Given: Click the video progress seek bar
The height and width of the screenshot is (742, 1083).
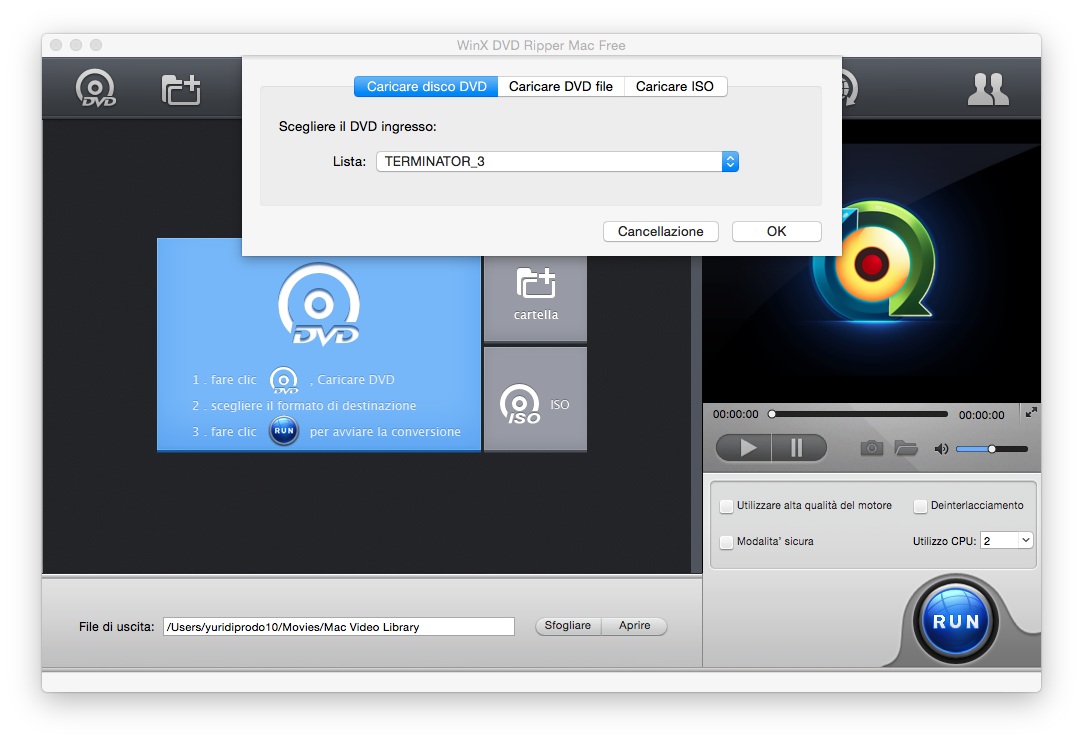Looking at the screenshot, I should click(x=859, y=414).
